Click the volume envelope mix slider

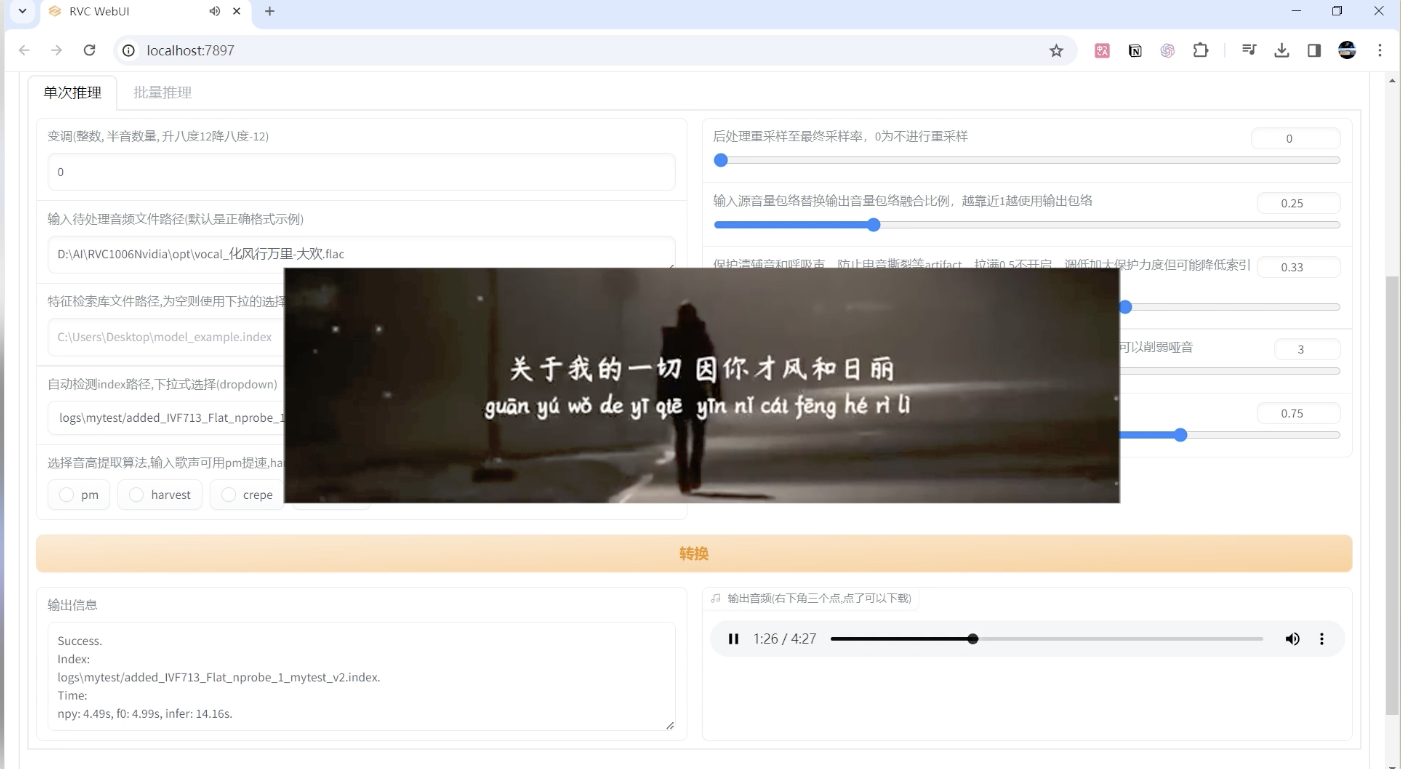1027,225
